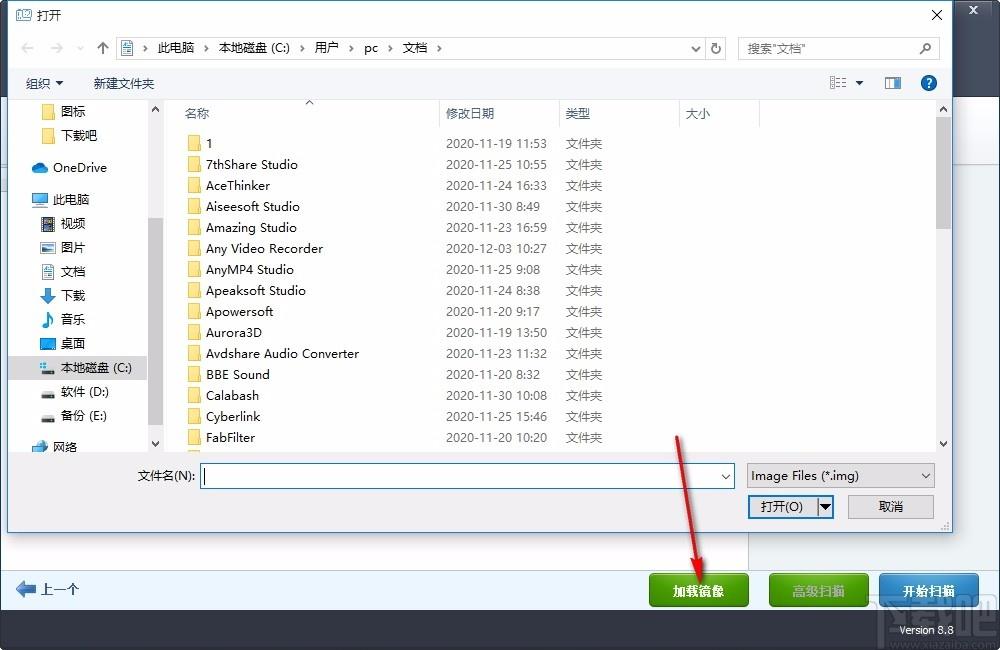
Task: Click pc in the address breadcrumb
Action: click(371, 48)
